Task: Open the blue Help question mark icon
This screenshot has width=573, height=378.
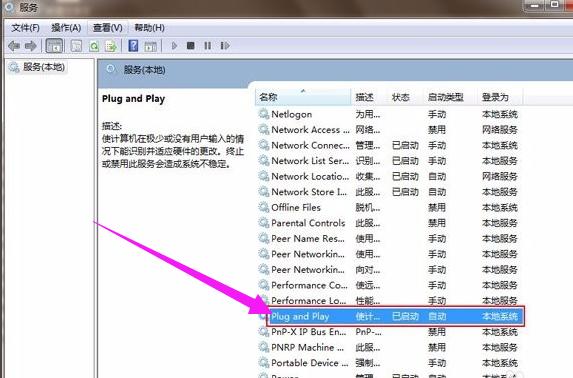Action: click(x=133, y=46)
